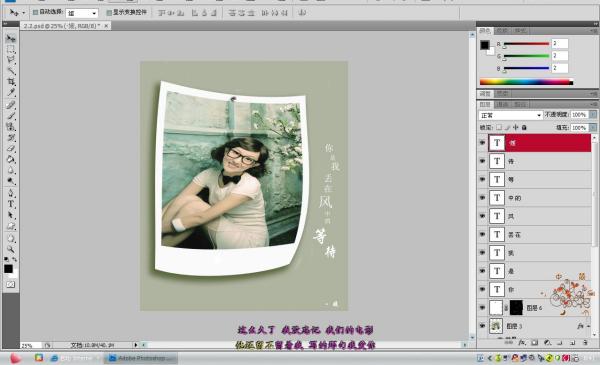The height and width of the screenshot is (365, 600).
Task: Pick a color from spectrum ramp
Action: click(x=526, y=82)
